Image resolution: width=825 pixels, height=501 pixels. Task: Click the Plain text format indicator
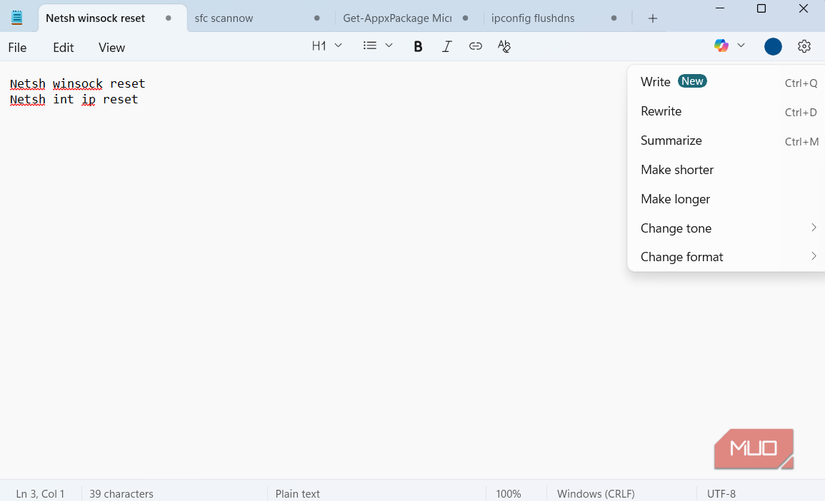click(x=297, y=494)
